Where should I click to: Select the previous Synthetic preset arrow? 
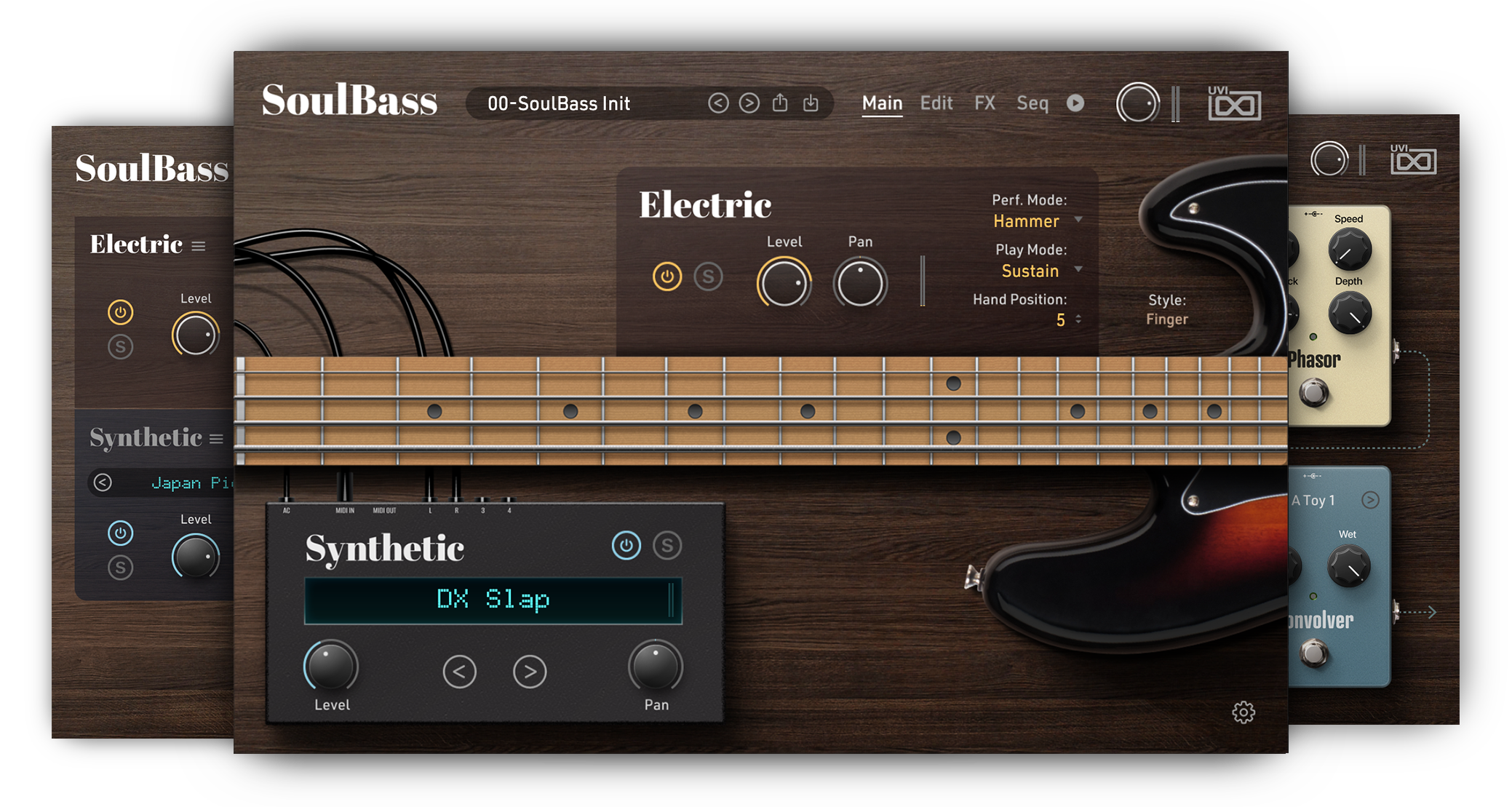click(x=459, y=672)
